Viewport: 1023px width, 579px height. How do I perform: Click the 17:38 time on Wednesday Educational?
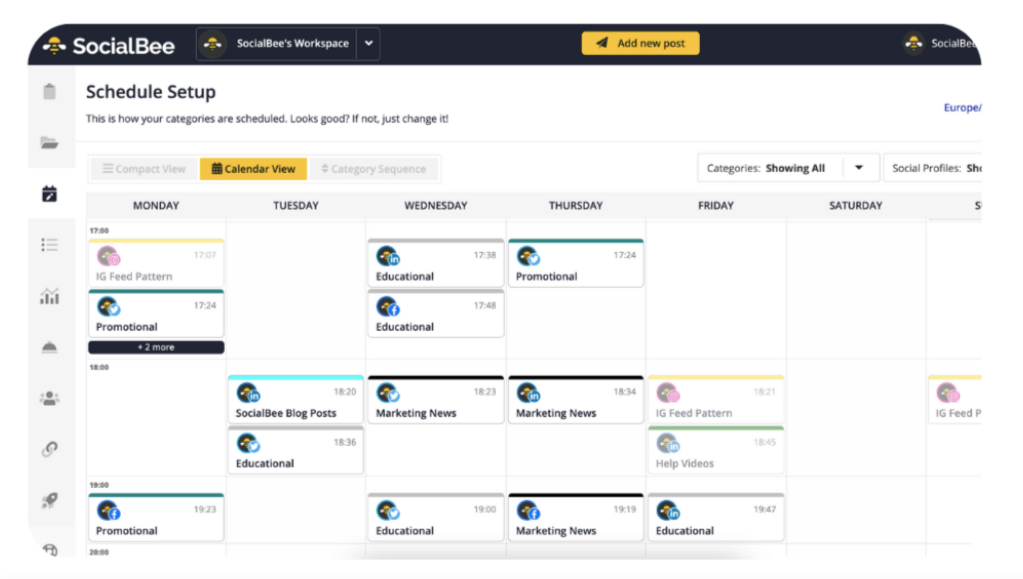(485, 255)
